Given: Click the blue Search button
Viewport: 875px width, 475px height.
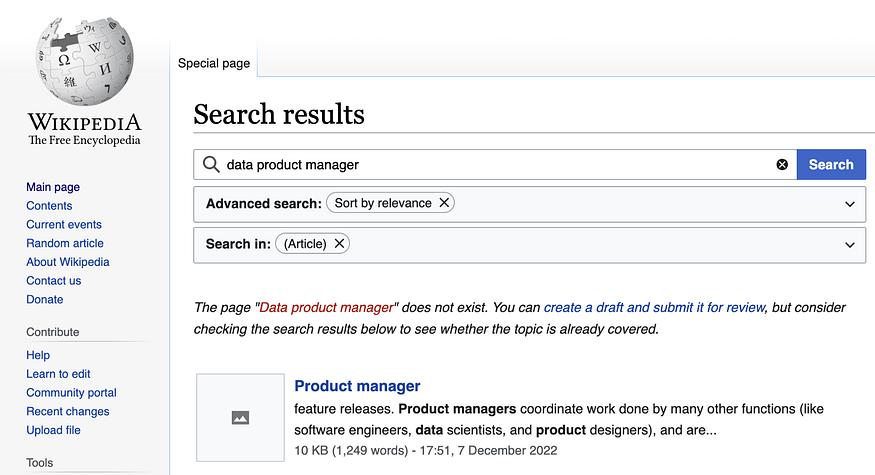Looking at the screenshot, I should 831,165.
